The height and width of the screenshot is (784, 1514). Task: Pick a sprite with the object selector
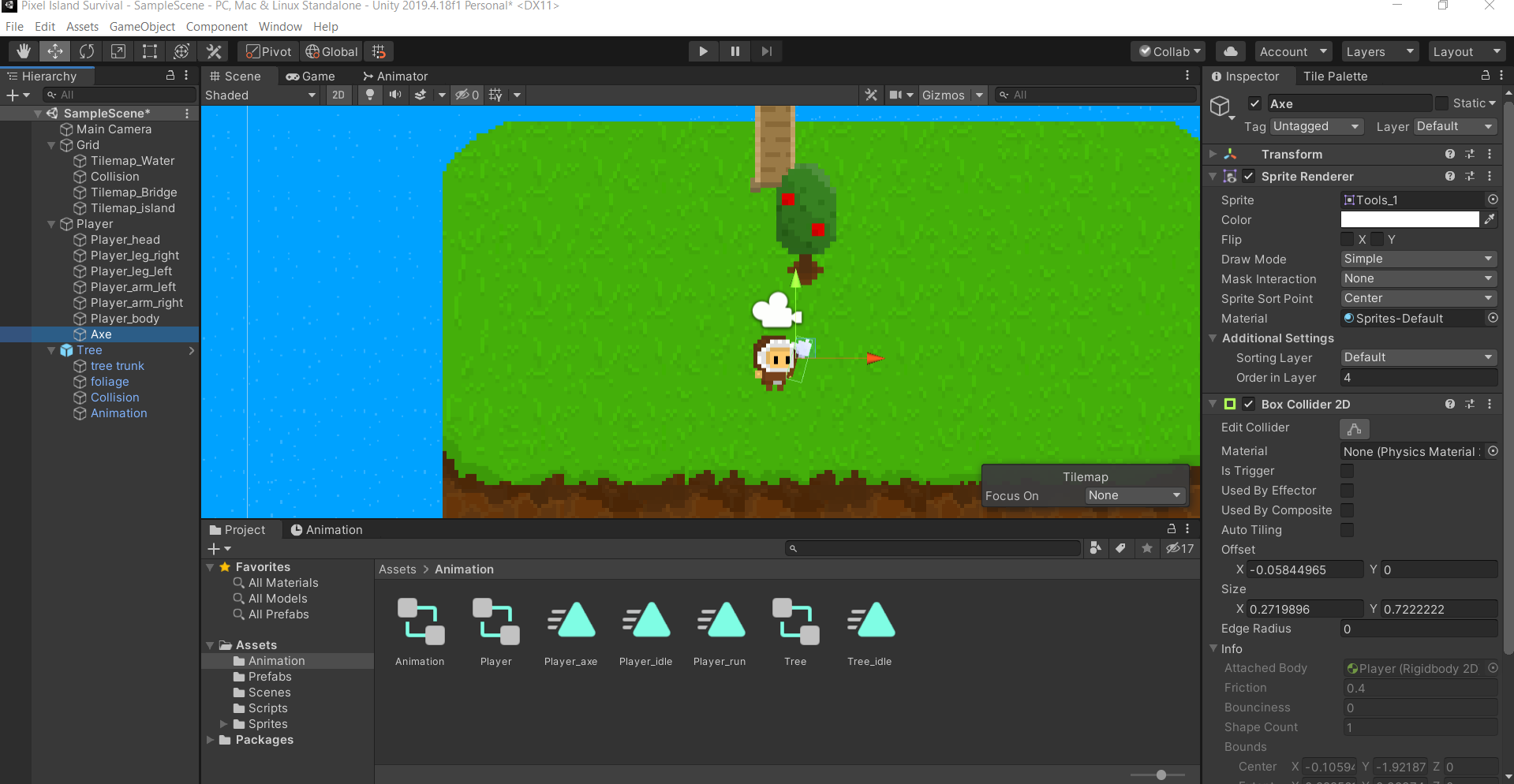pyautogui.click(x=1493, y=200)
